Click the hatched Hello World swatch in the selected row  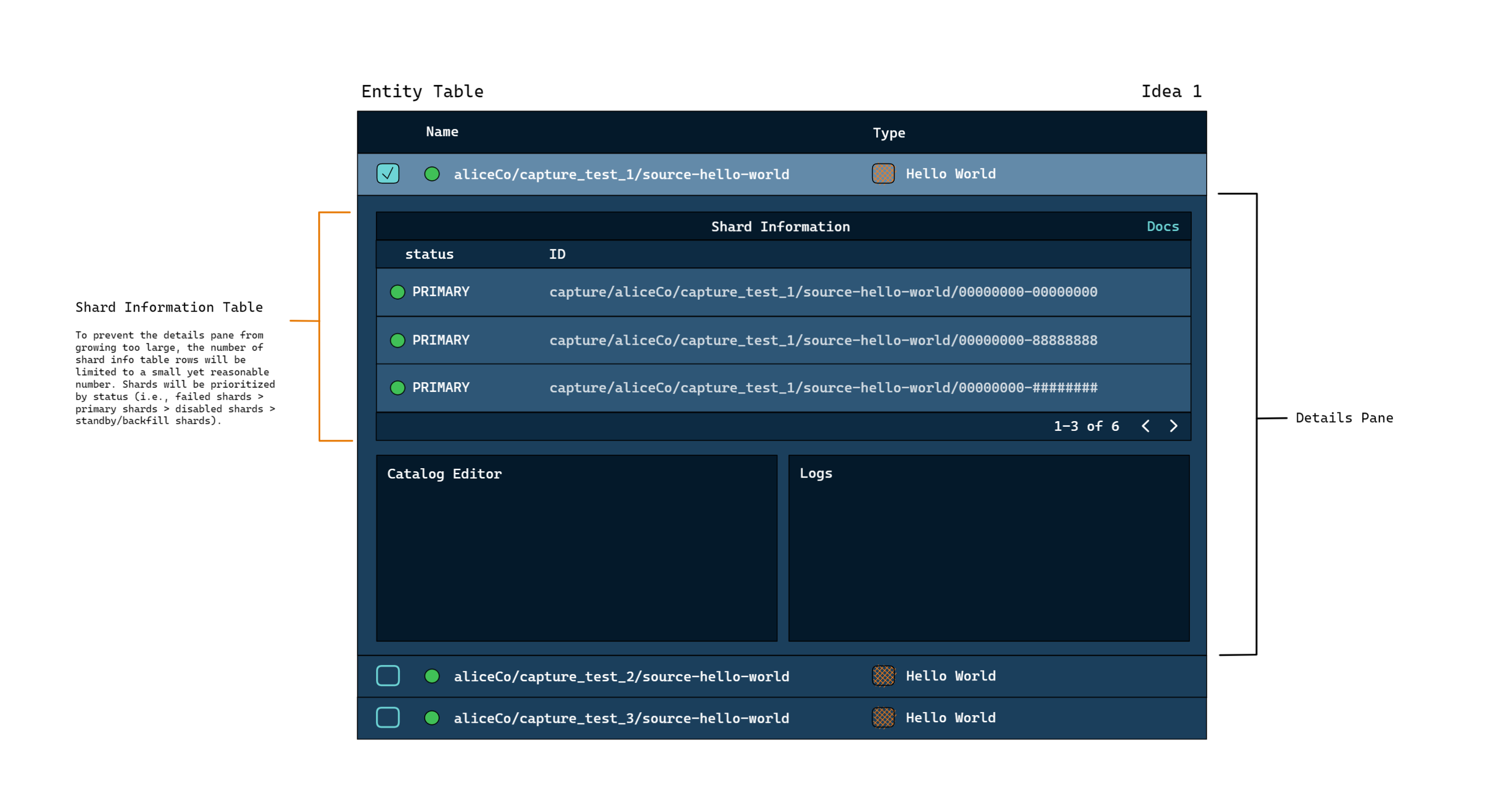tap(883, 173)
